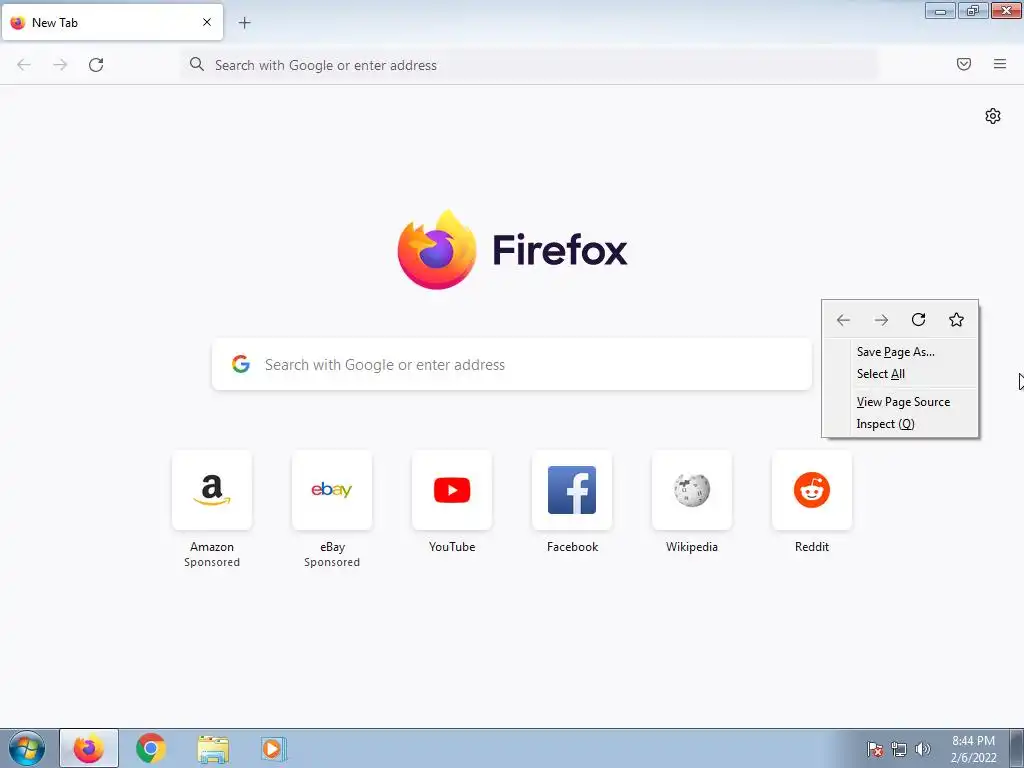Click the taskbar clock showing 8:44 PM
Image resolution: width=1024 pixels, height=768 pixels.
(x=973, y=749)
